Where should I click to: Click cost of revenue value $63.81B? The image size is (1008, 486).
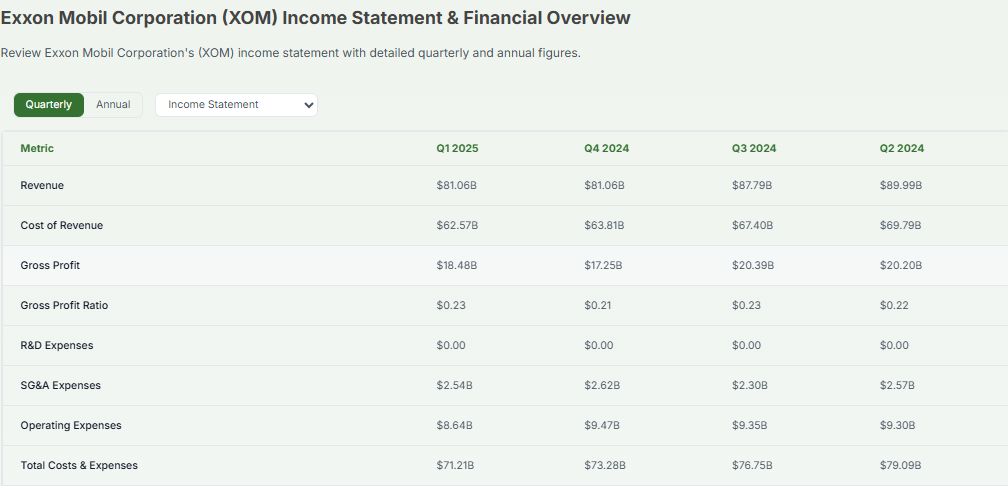tap(604, 225)
